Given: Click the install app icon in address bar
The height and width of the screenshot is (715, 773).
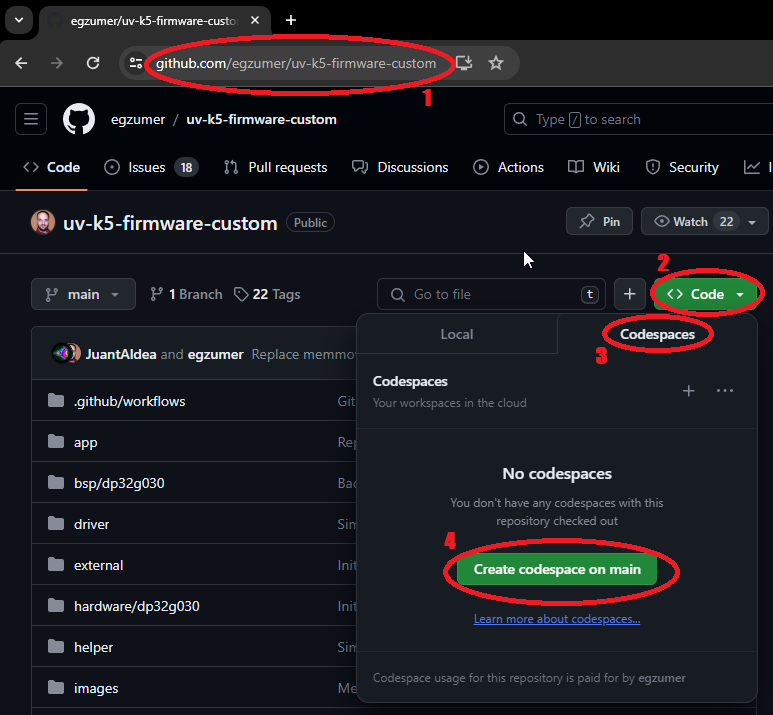Looking at the screenshot, I should [464, 63].
